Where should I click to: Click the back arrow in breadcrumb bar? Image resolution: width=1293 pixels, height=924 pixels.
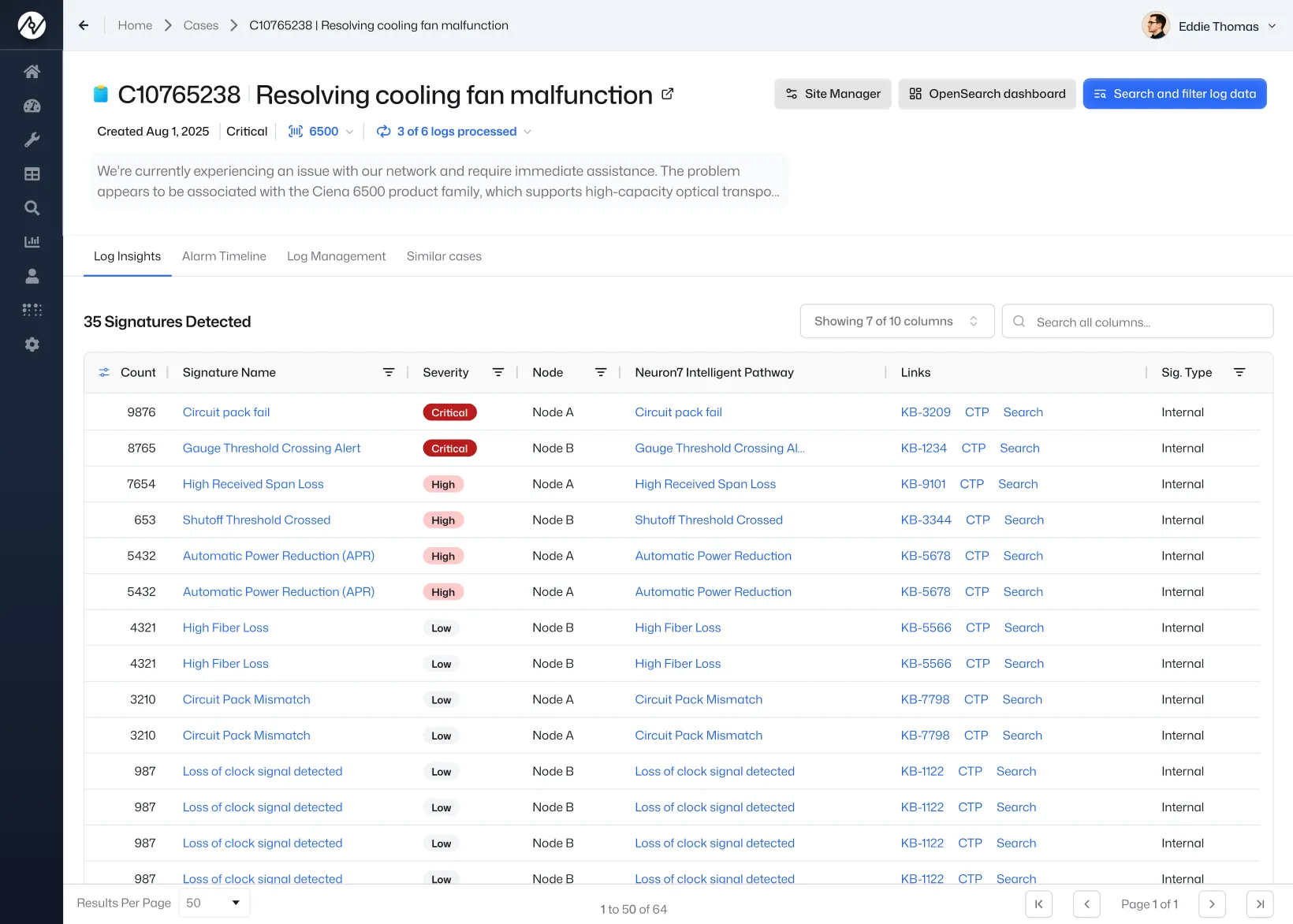click(x=84, y=25)
